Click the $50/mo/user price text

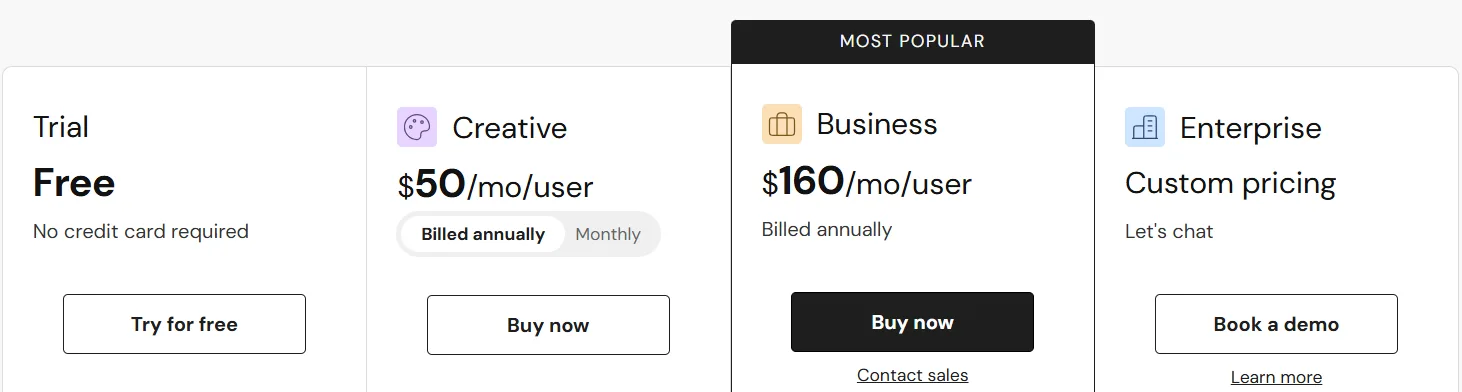[x=495, y=185]
